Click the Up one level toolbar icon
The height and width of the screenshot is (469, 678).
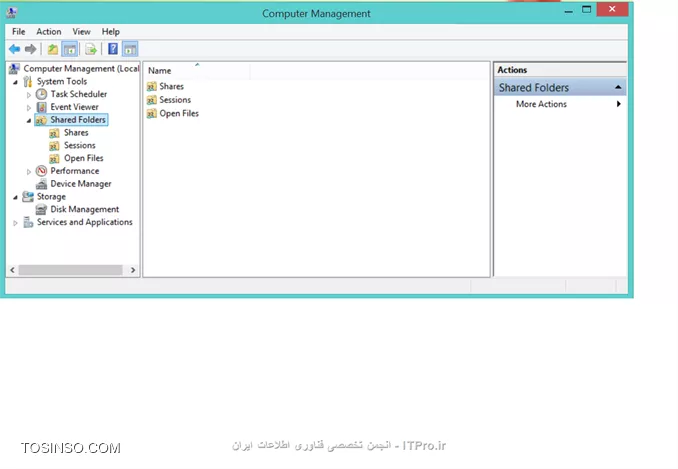click(52, 49)
